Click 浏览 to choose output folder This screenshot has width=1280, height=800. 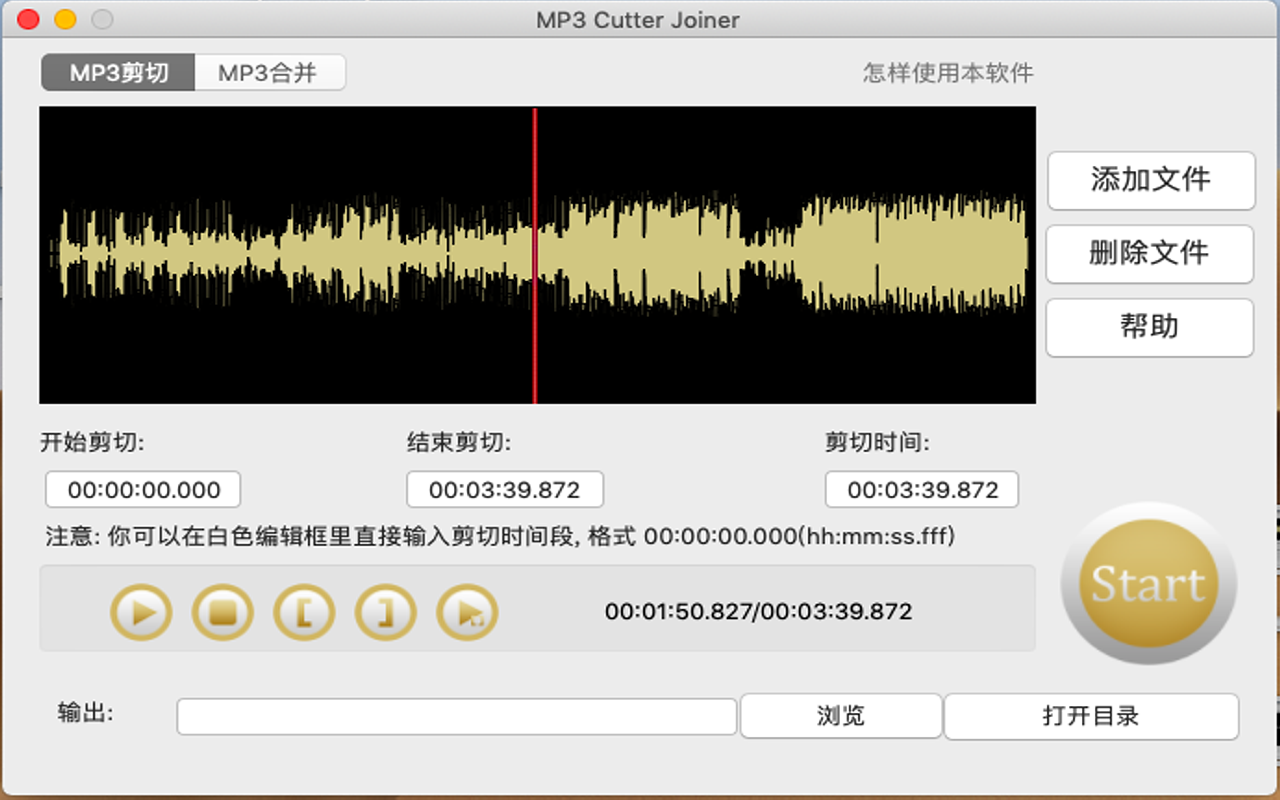pyautogui.click(x=841, y=716)
